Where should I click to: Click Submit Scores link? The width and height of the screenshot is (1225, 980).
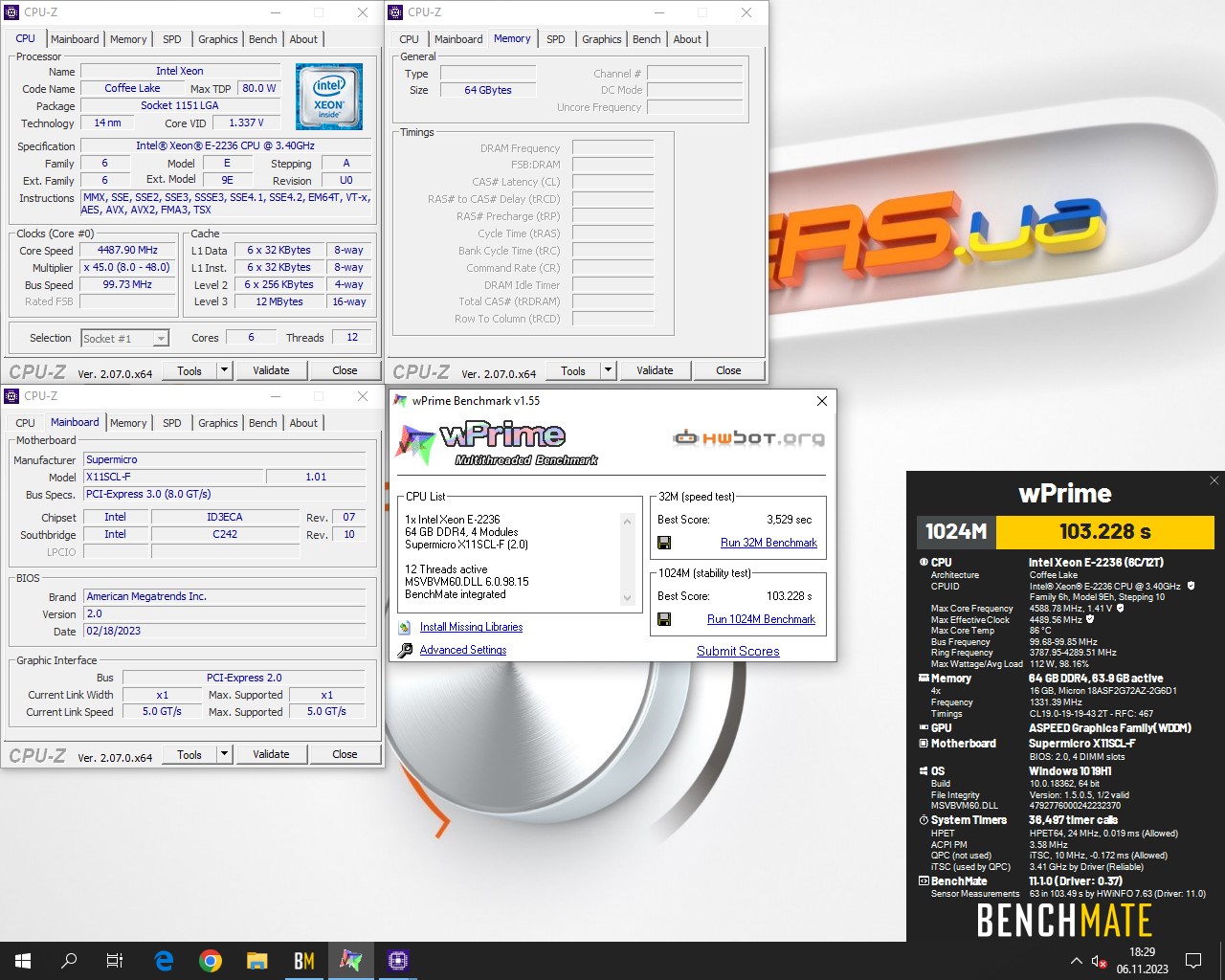click(x=738, y=651)
